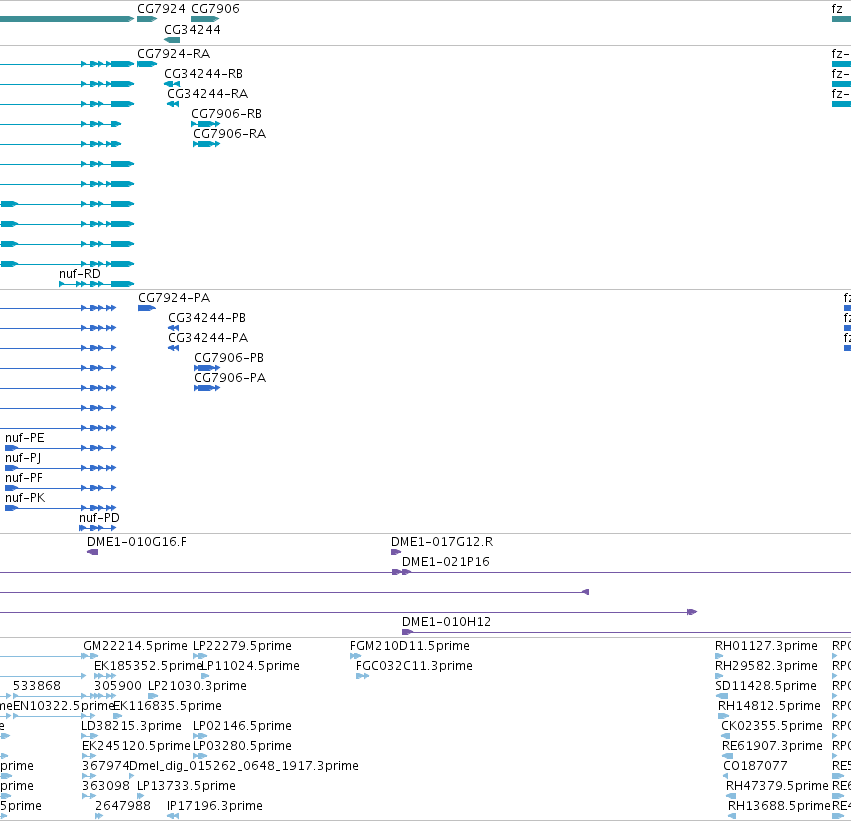The image size is (851, 821).
Task: Click protein CG7906-PA label
Action: [x=230, y=378]
